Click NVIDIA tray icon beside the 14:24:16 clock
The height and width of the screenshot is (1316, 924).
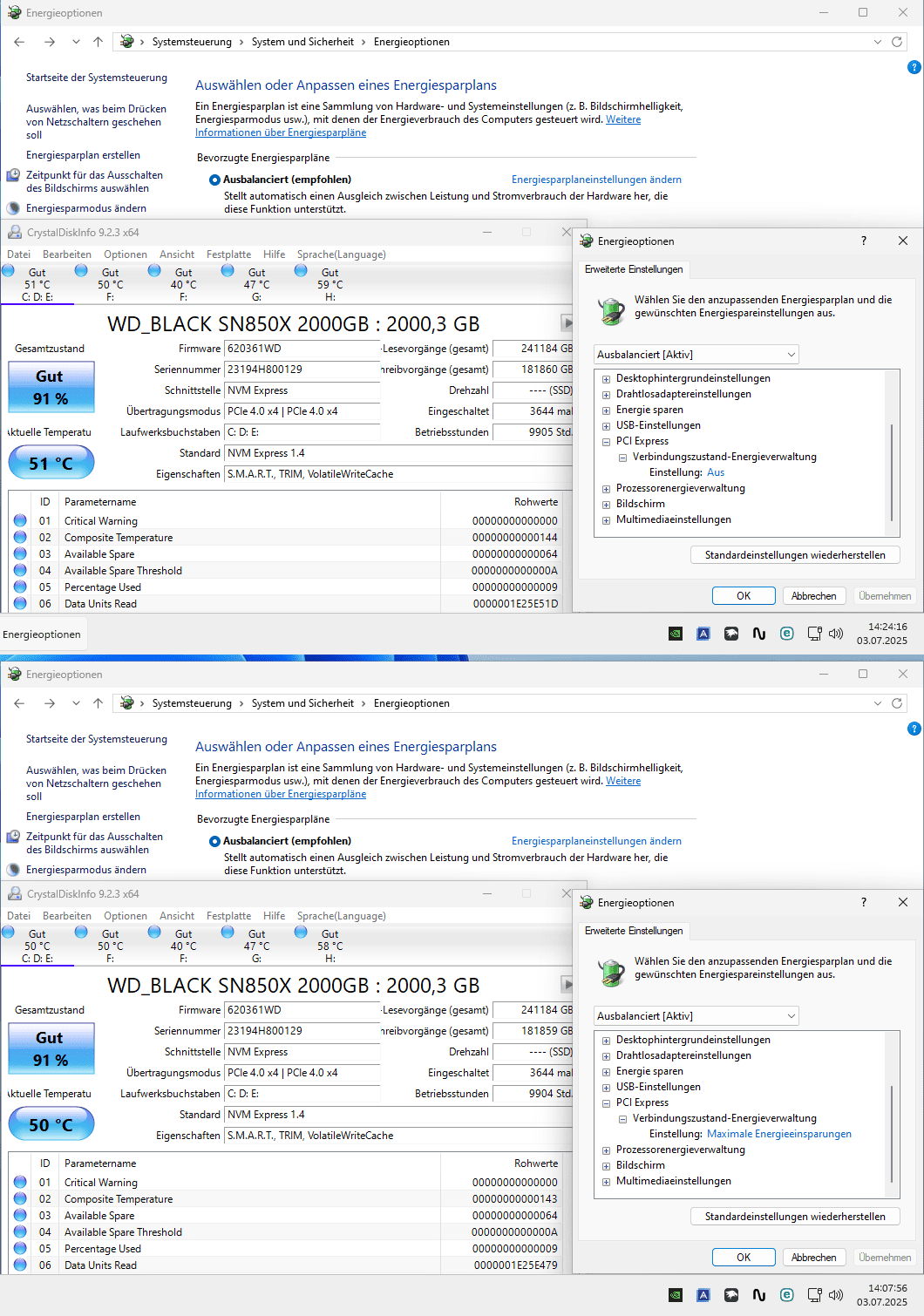point(676,634)
